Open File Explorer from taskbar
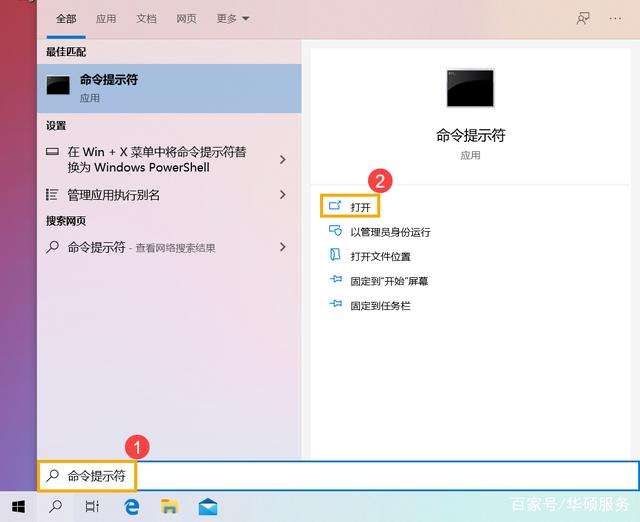This screenshot has height=522, width=640. pos(169,506)
